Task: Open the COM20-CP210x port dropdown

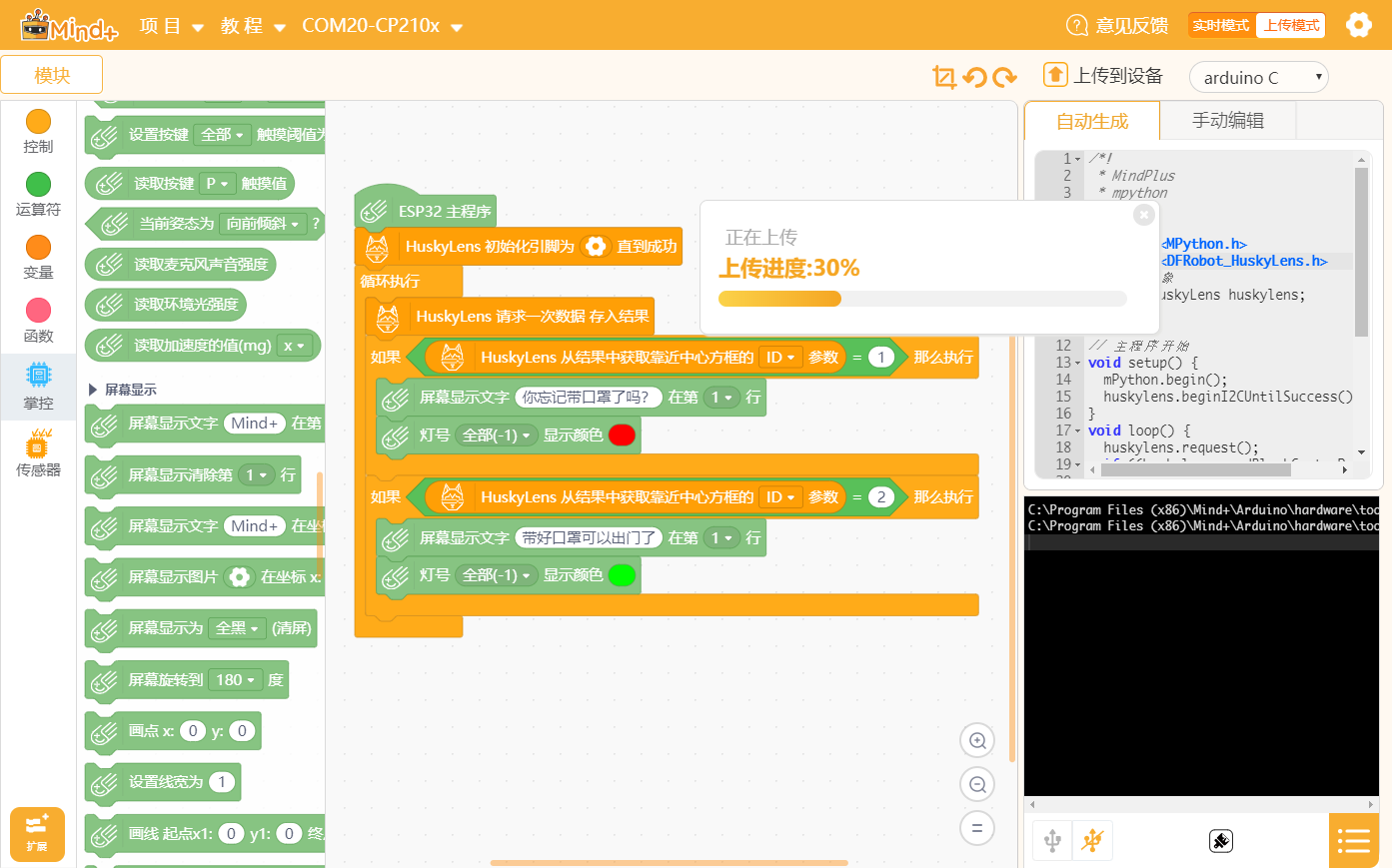Action: (x=382, y=25)
